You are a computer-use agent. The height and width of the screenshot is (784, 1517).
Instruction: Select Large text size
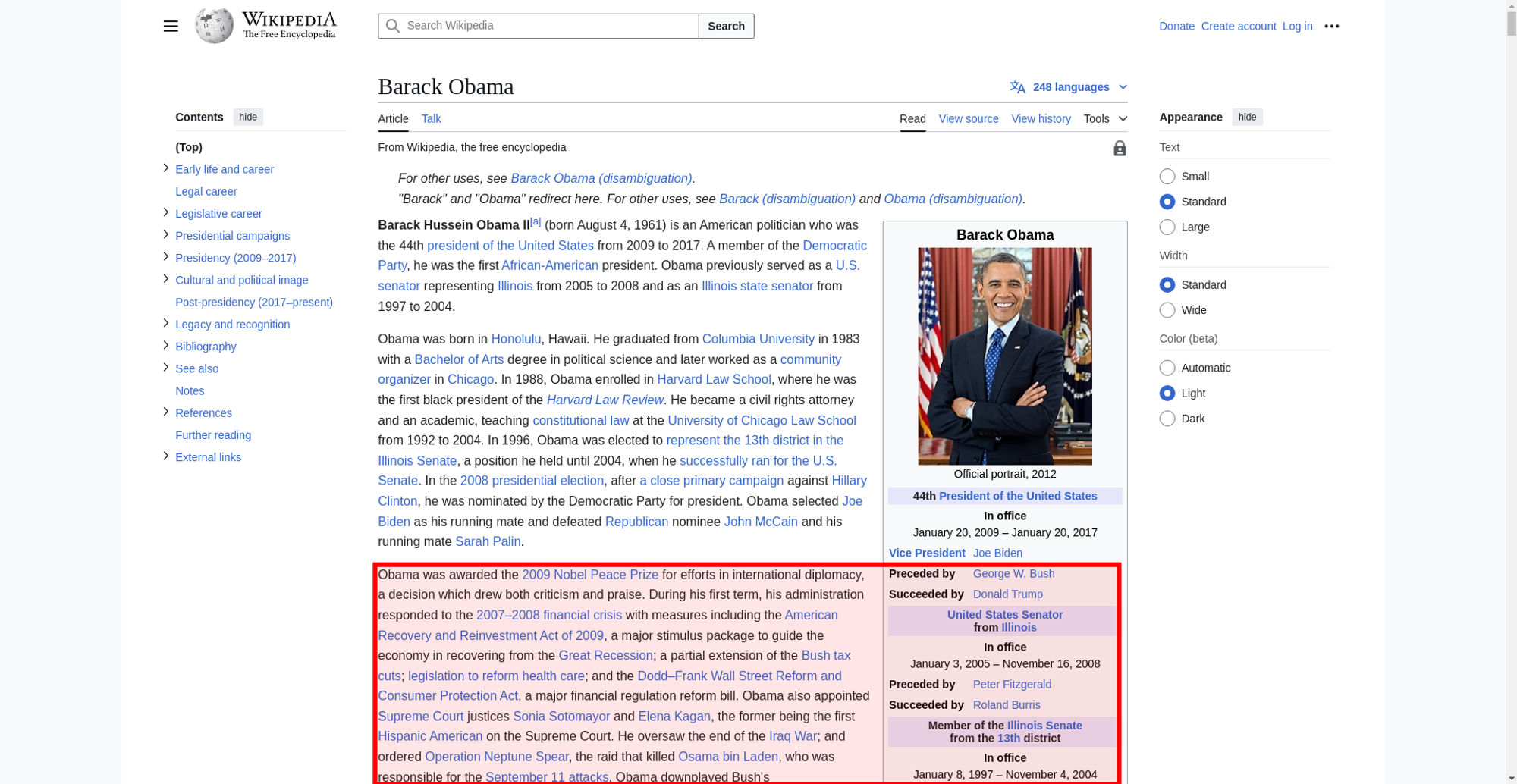[1167, 227]
